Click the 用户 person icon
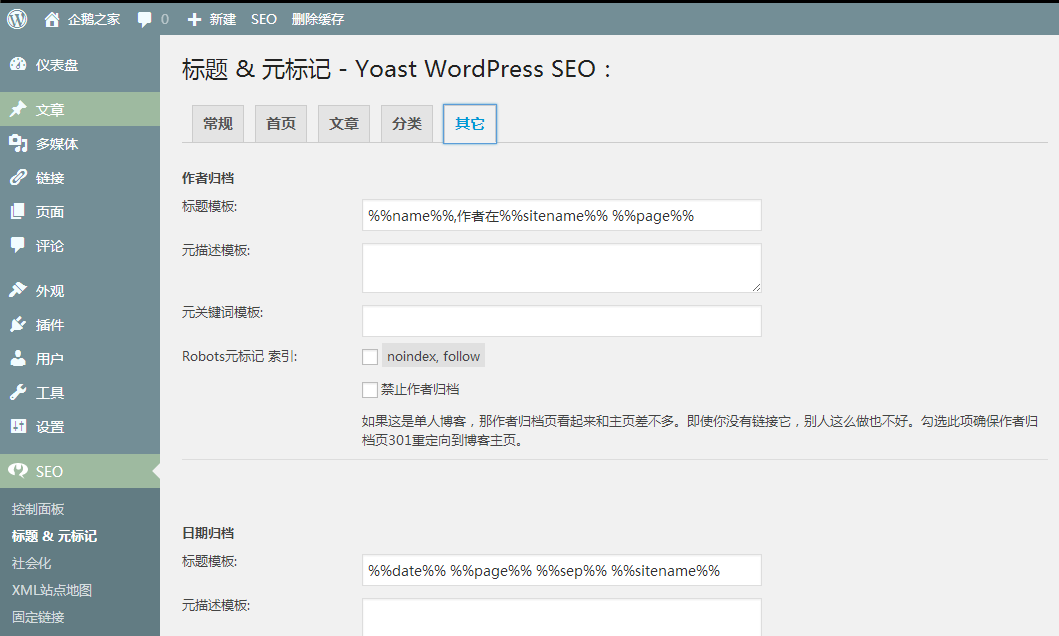 coord(18,359)
